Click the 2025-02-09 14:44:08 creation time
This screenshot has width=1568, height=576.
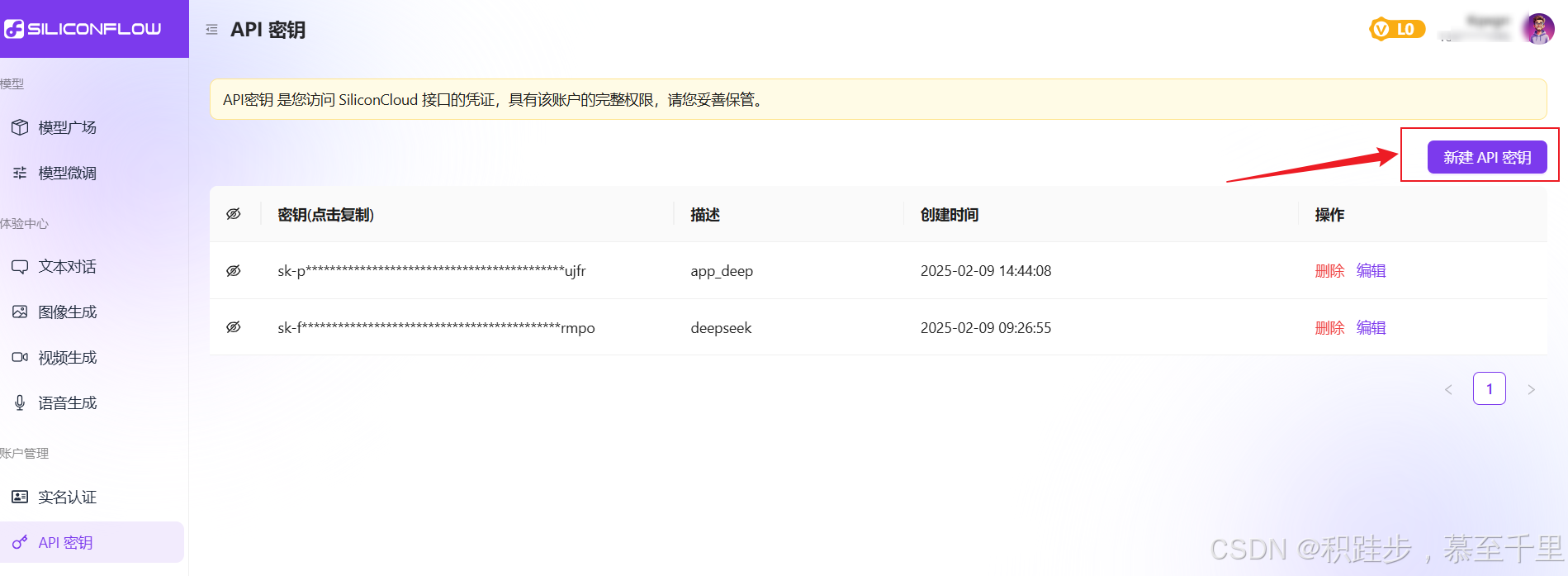986,270
